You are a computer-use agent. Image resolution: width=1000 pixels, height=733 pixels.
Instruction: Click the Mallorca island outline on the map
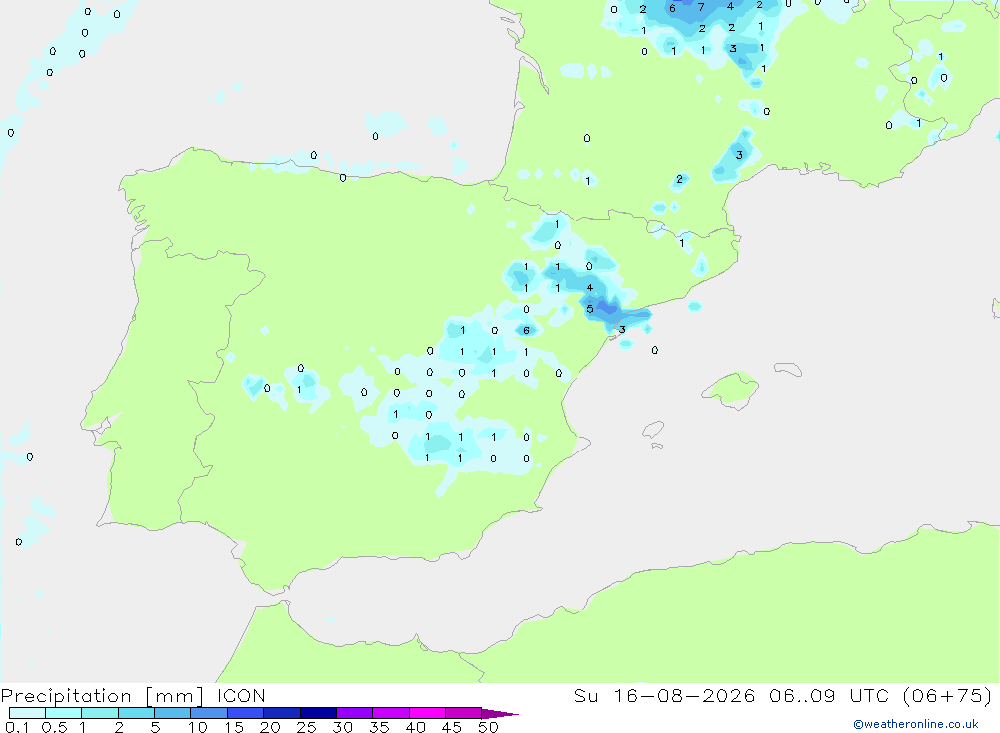[x=731, y=389]
